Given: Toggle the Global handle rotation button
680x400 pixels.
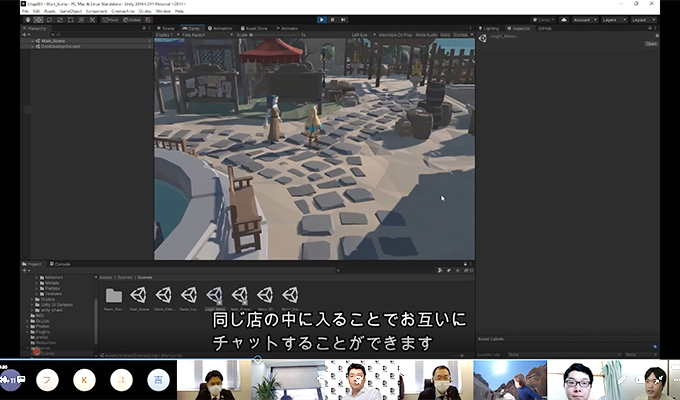Looking at the screenshot, I should tap(132, 20).
